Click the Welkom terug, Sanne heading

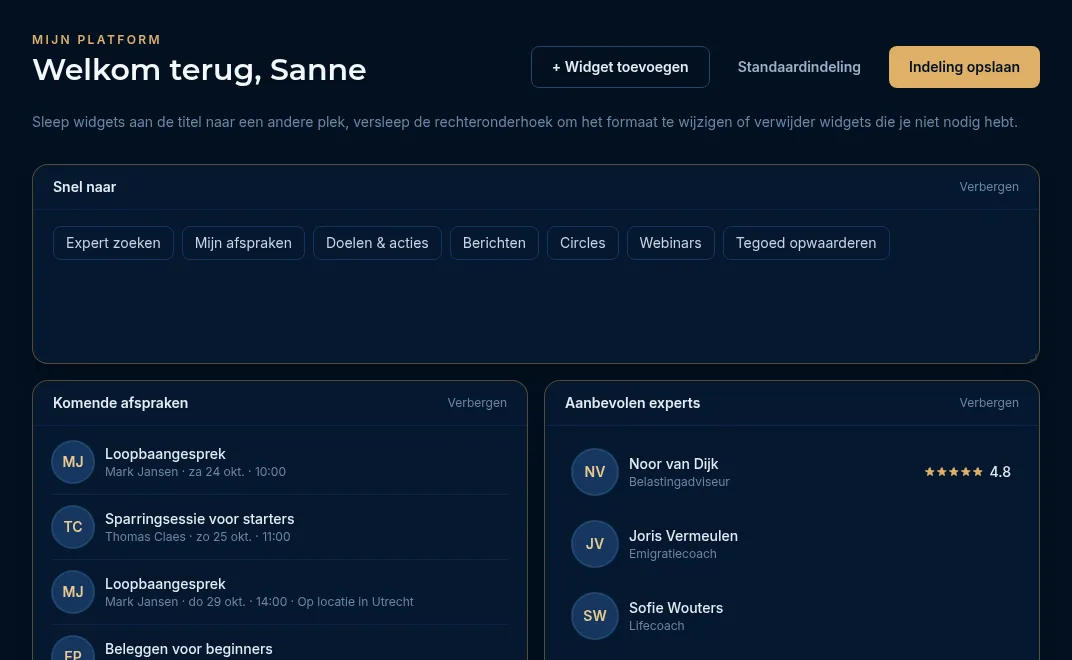coord(199,70)
